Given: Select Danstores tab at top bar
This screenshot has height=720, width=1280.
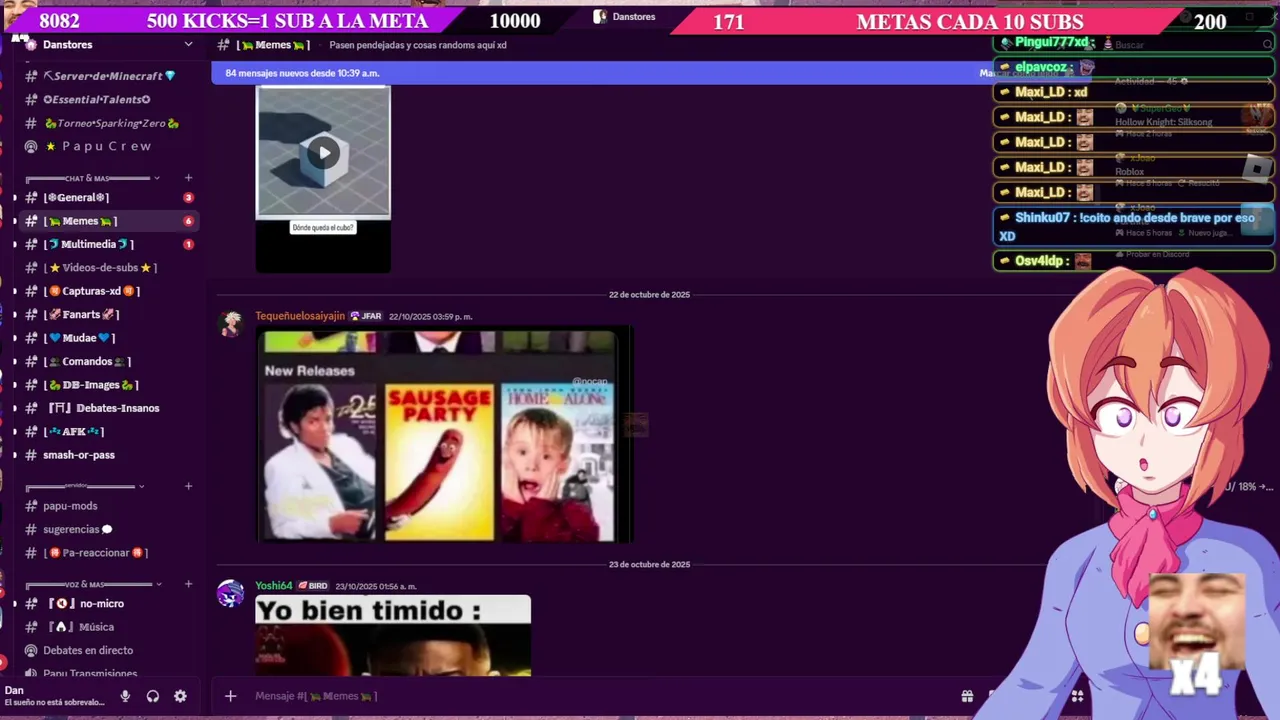Looking at the screenshot, I should point(625,17).
